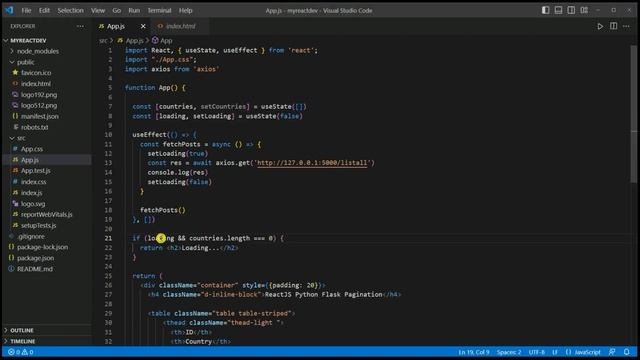Image resolution: width=640 pixels, height=360 pixels.
Task: Expand the OUTLINE section
Action: click(22, 330)
